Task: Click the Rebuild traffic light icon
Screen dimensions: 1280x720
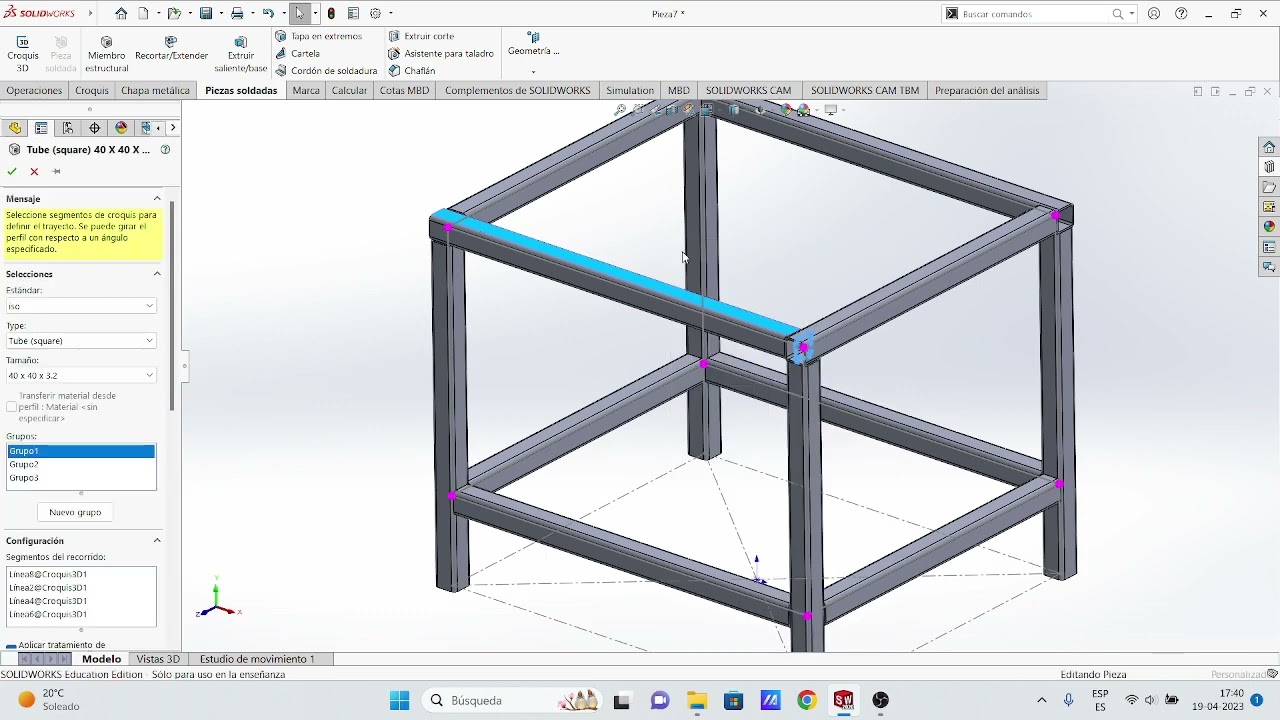Action: pyautogui.click(x=332, y=14)
